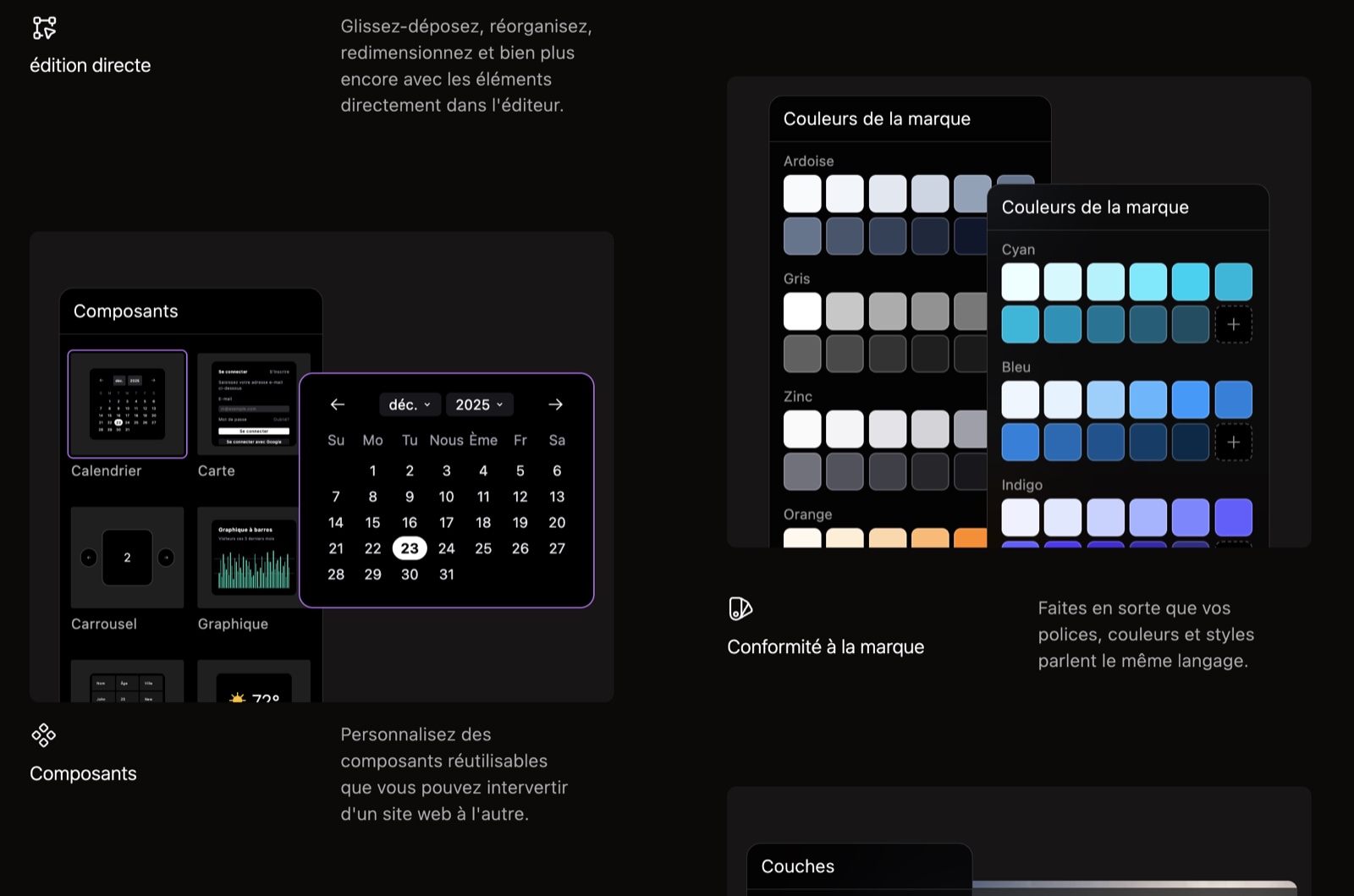This screenshot has height=896, width=1354.
Task: Add a new Bleu color with plus
Action: (1234, 442)
